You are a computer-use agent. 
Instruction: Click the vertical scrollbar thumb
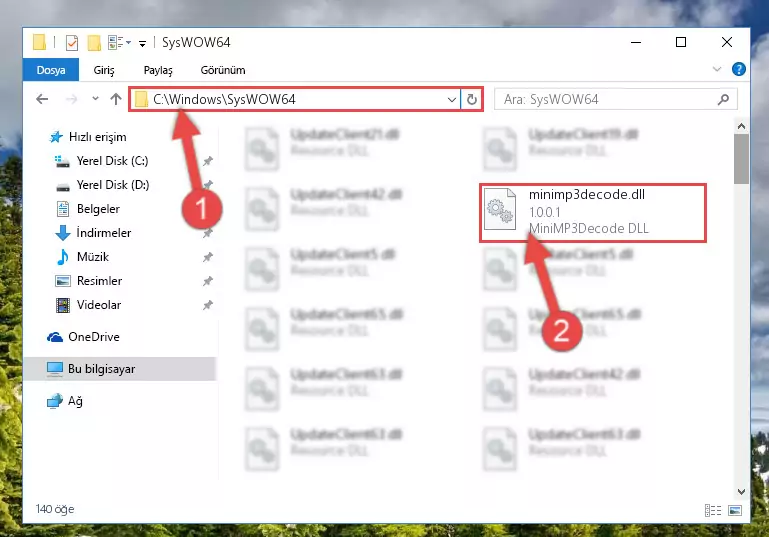click(x=741, y=159)
